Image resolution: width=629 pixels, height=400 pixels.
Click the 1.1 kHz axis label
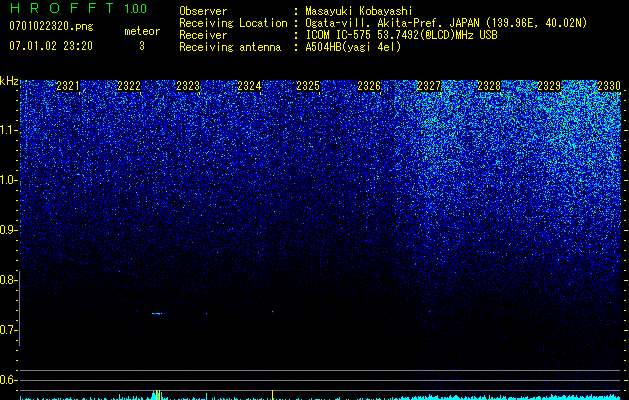coord(9,131)
